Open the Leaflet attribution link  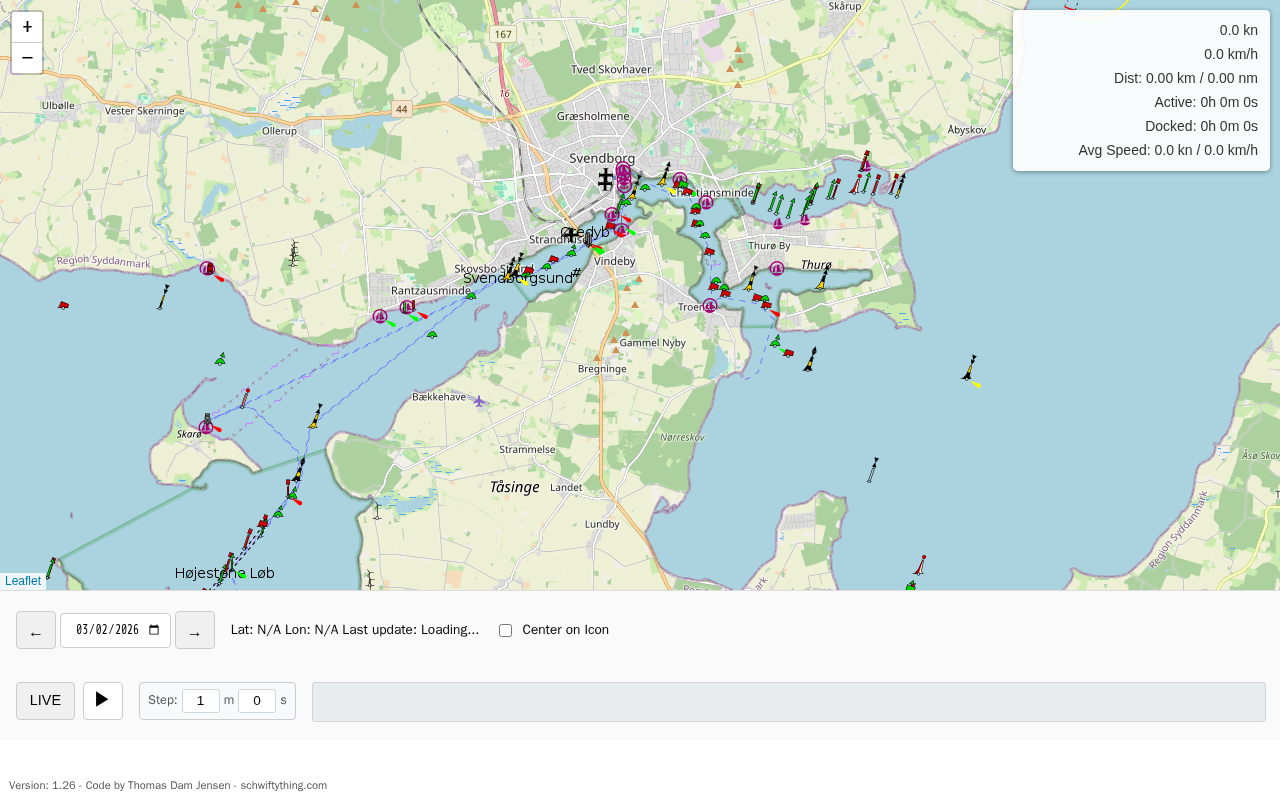[23, 581]
